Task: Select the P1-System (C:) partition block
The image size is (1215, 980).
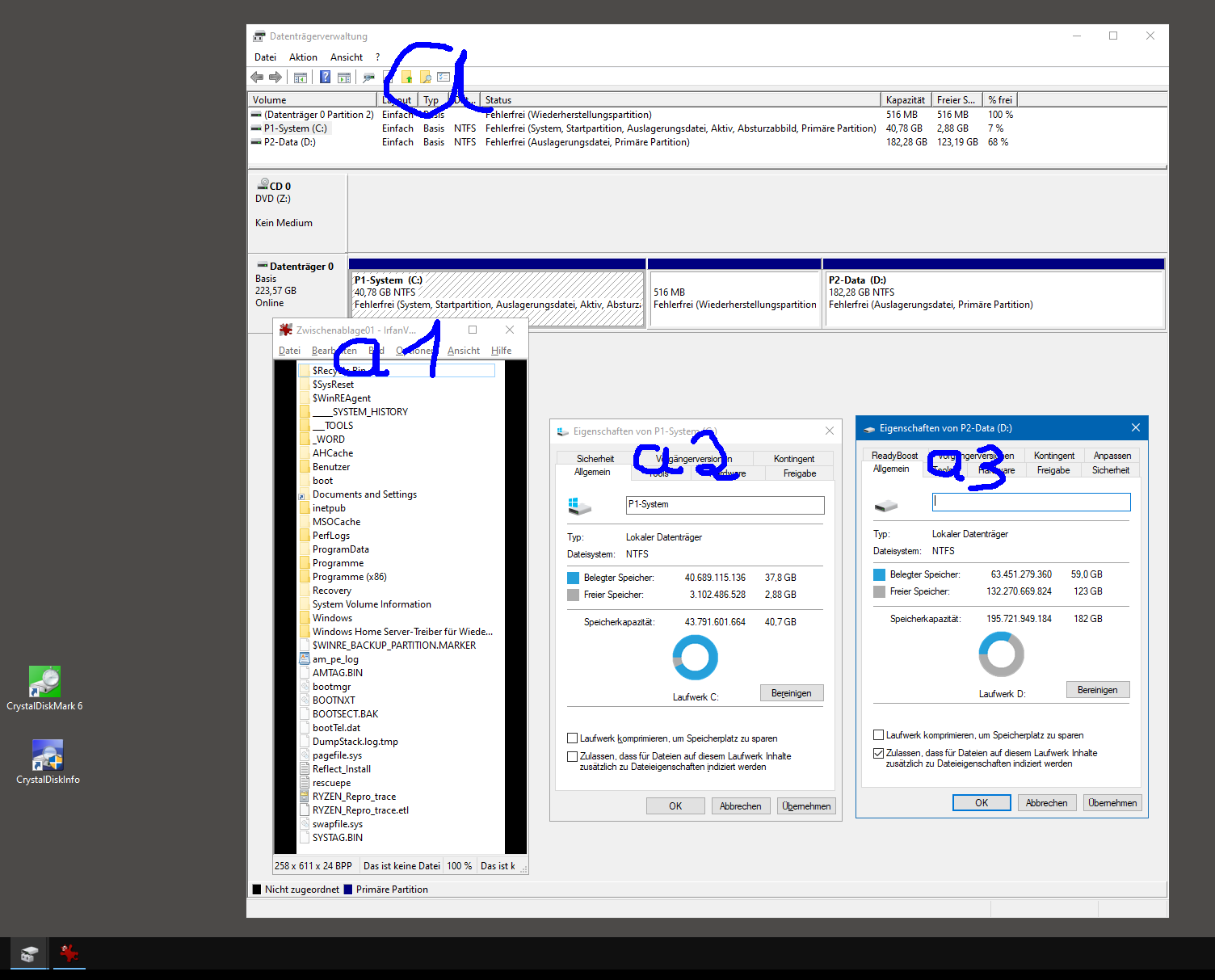Action: [498, 293]
